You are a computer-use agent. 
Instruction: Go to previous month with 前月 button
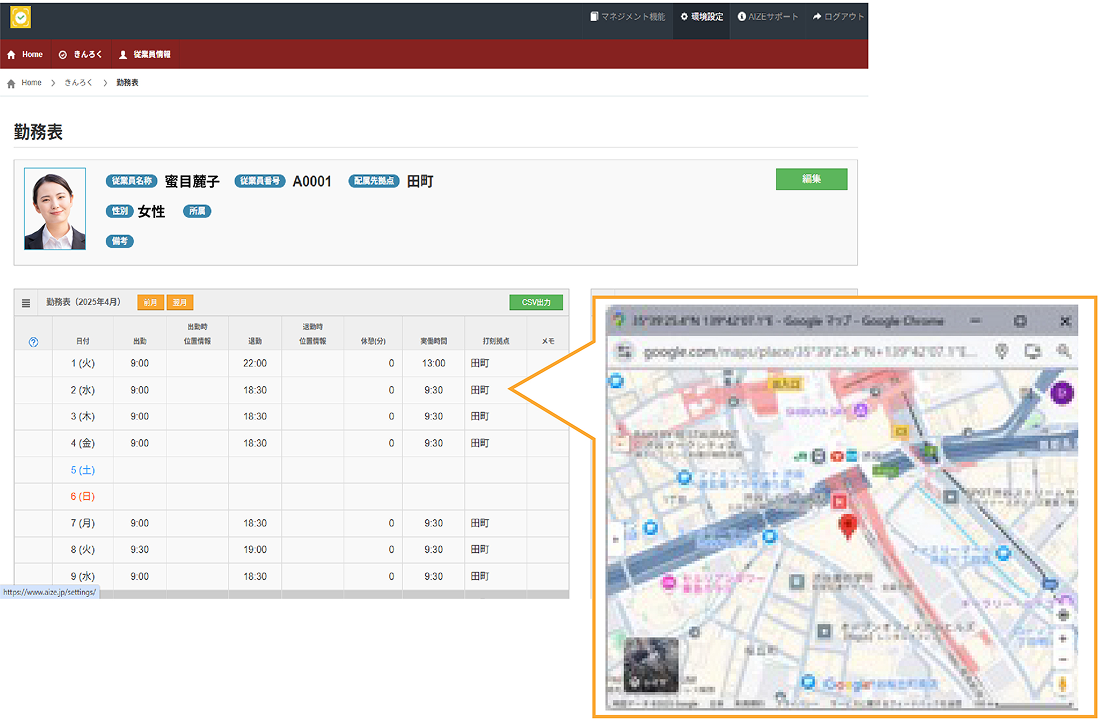pyautogui.click(x=150, y=302)
